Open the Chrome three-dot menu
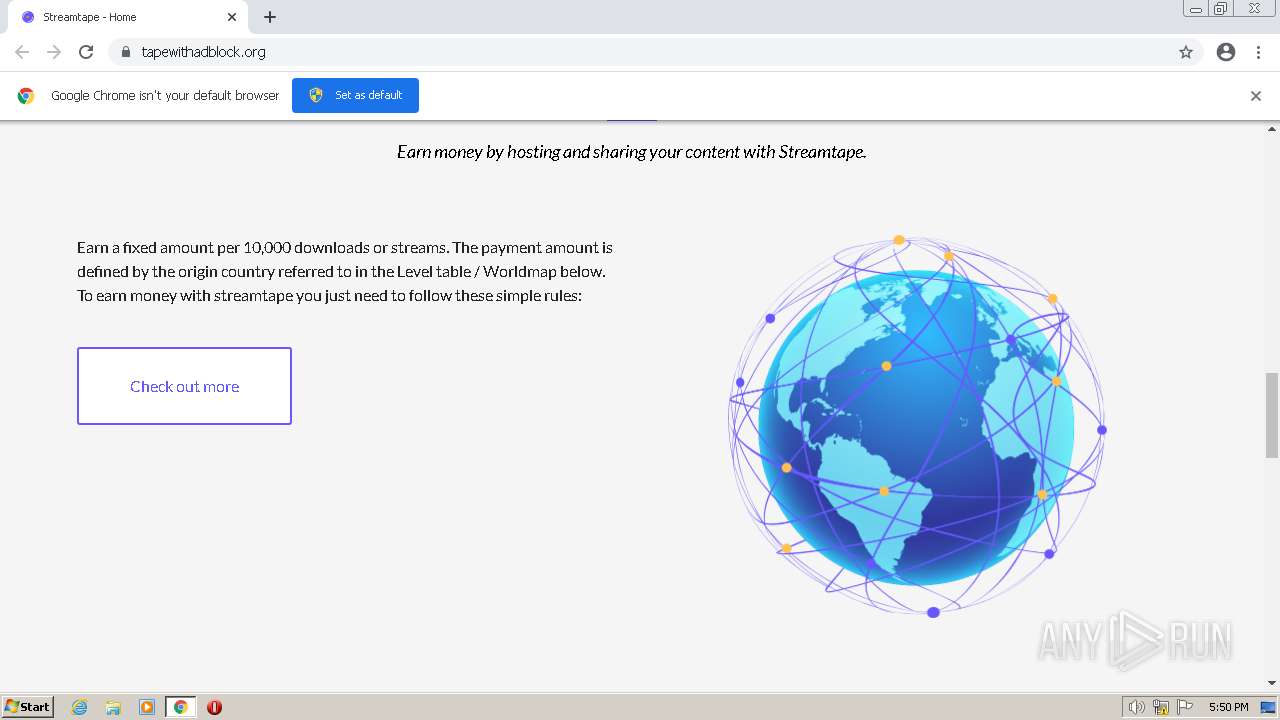 coord(1258,52)
